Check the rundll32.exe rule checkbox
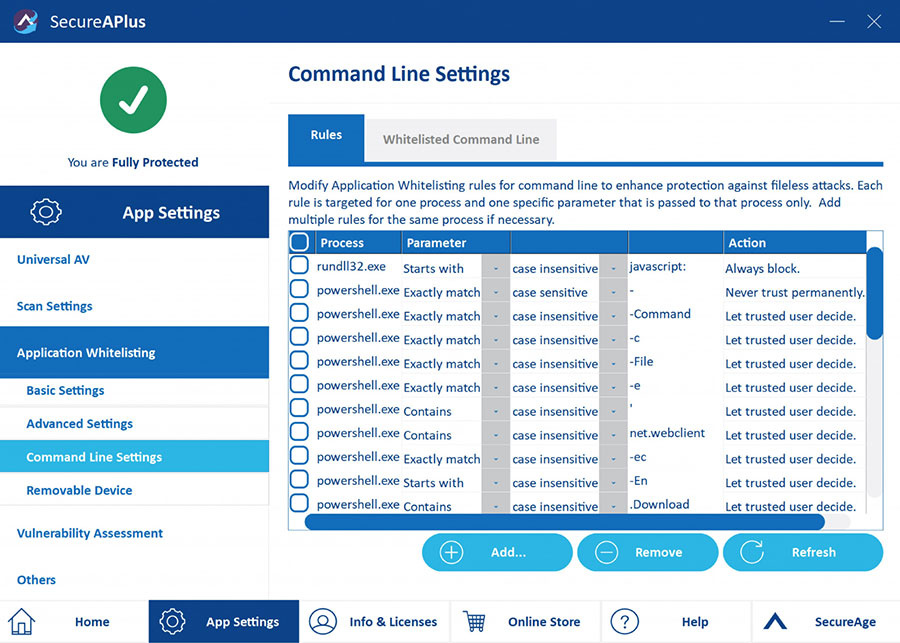Viewport: 900px width, 643px height. pos(299,265)
